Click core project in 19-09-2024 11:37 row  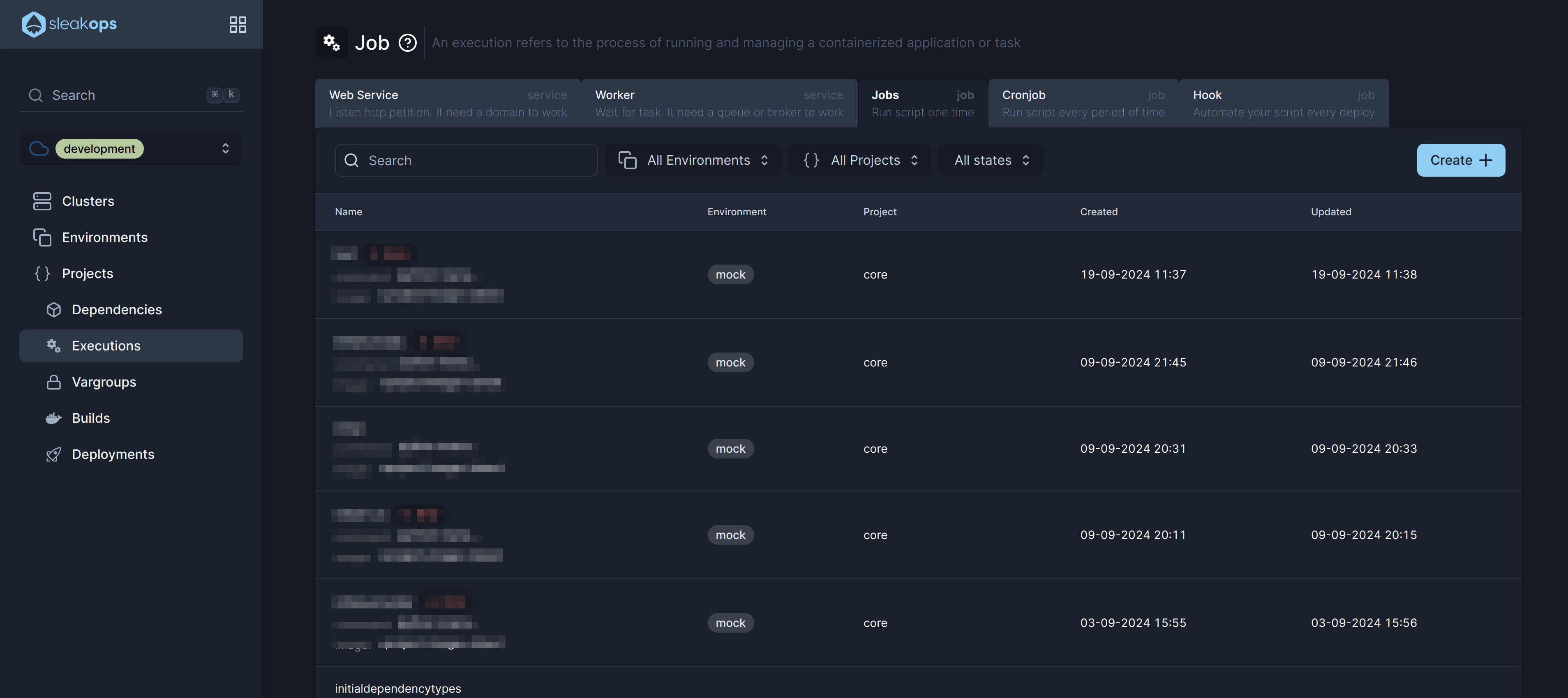point(875,275)
